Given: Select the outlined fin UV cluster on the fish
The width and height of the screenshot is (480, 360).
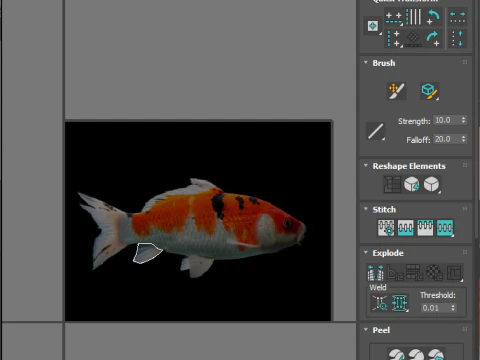Looking at the screenshot, I should pyautogui.click(x=146, y=253).
